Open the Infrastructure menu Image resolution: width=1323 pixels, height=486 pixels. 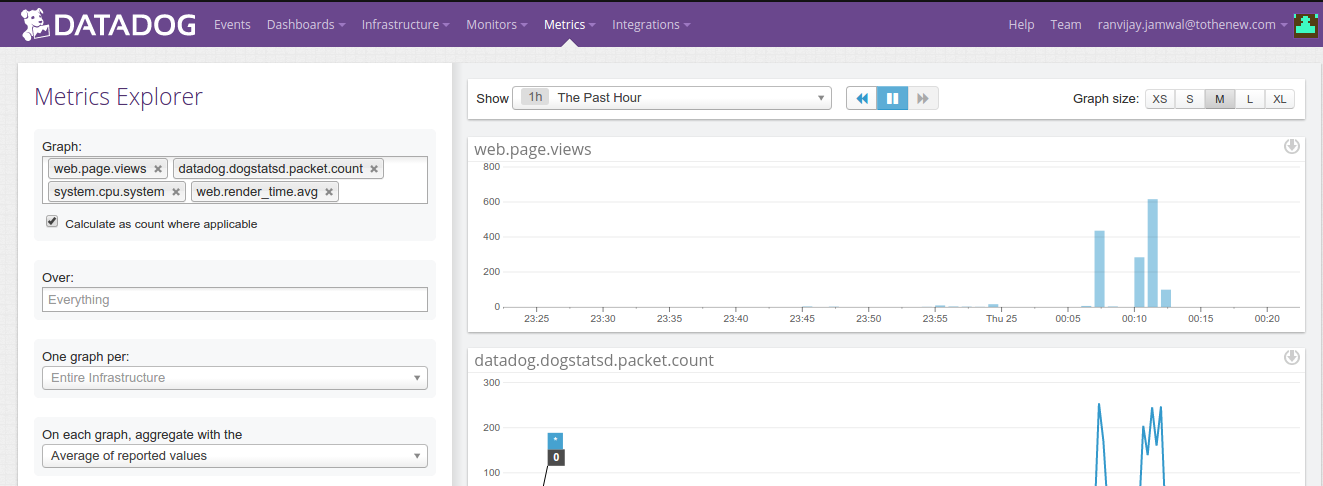pos(406,25)
